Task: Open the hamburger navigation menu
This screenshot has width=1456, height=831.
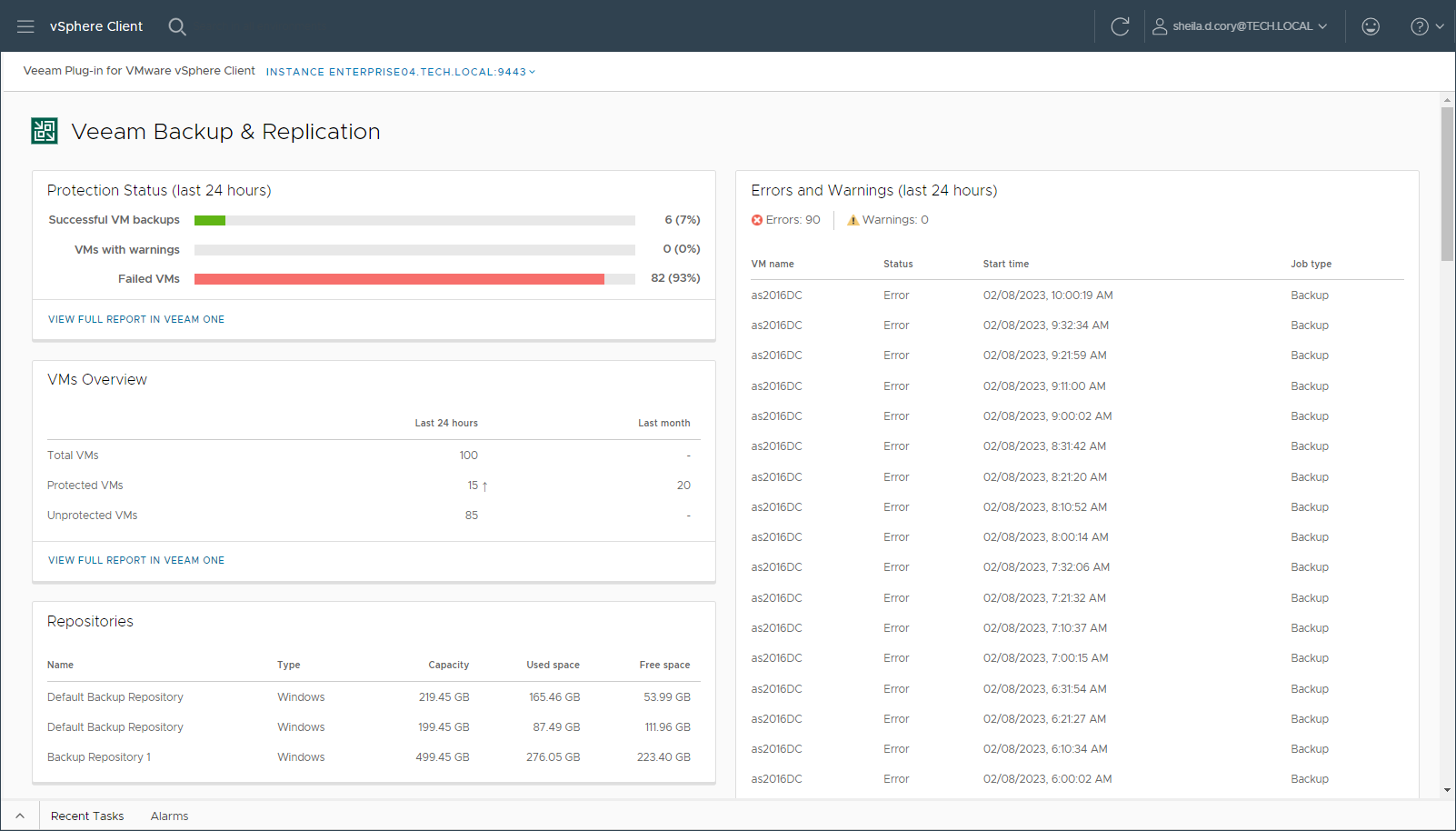Action: pyautogui.click(x=25, y=25)
